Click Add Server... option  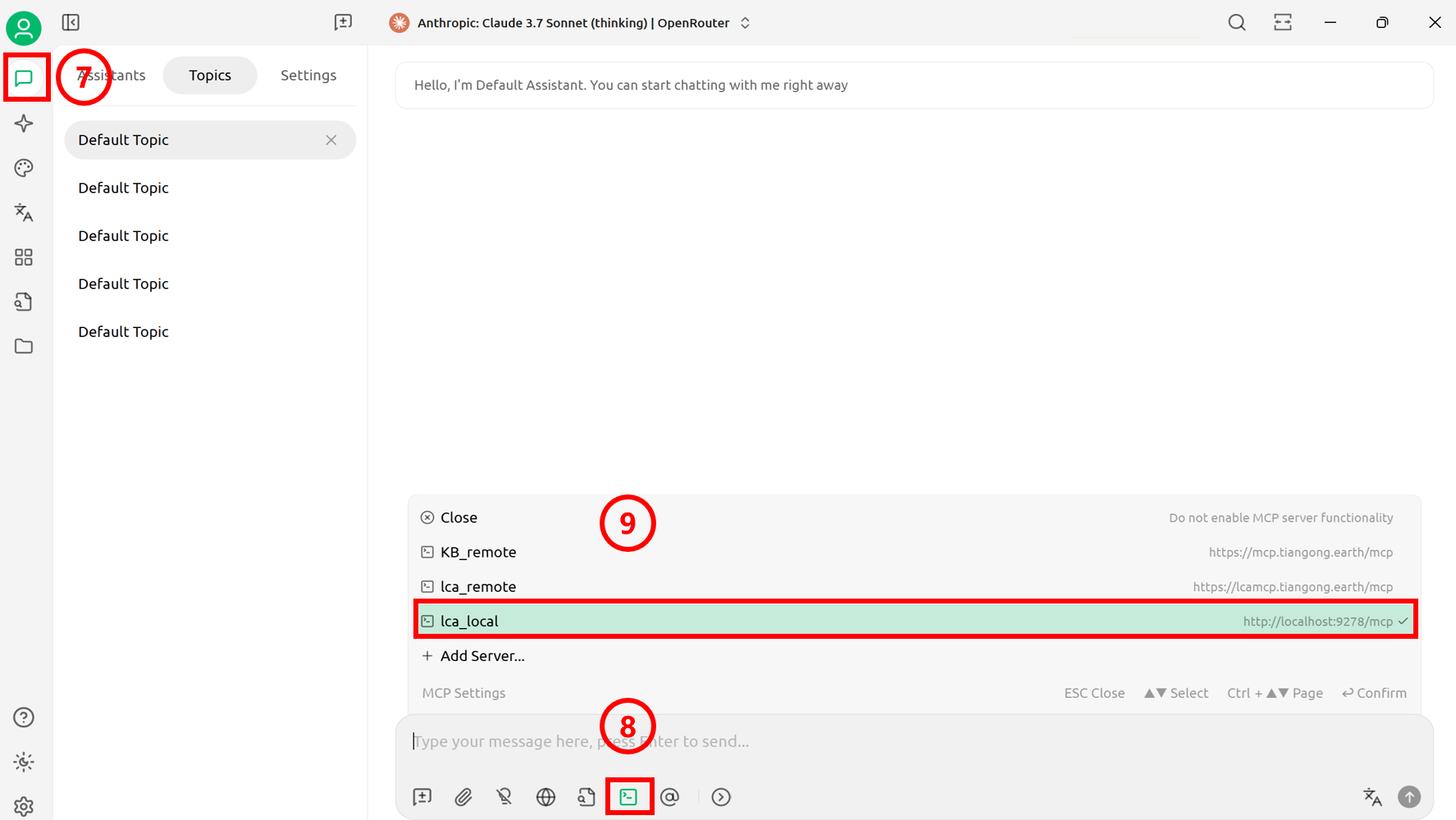click(x=482, y=655)
